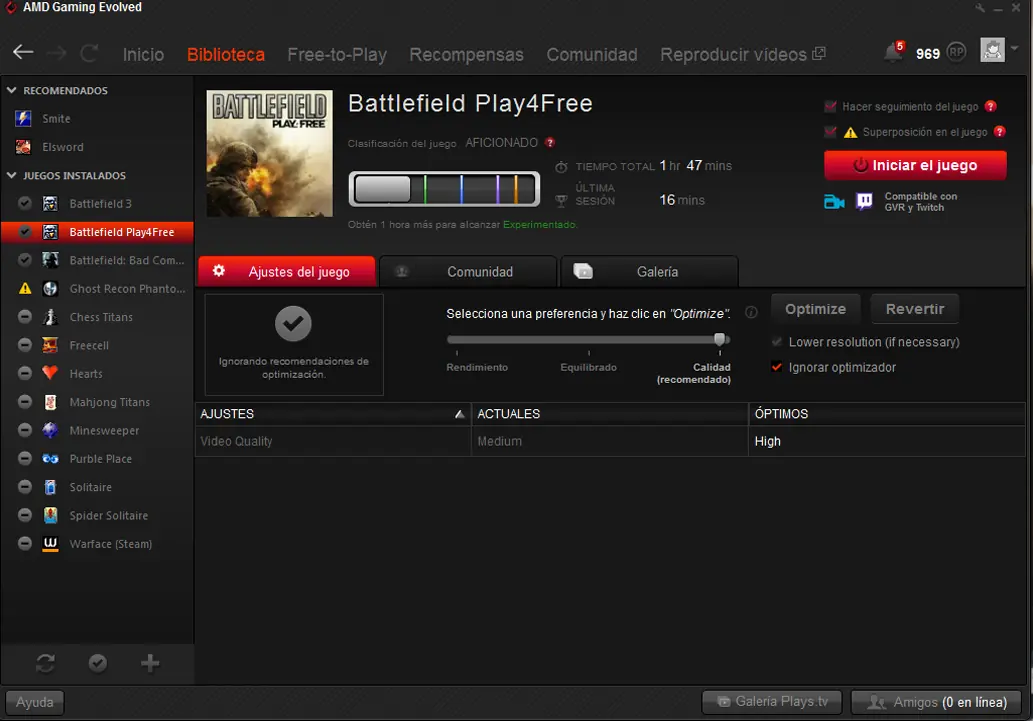Click the Chess Titans icon

pos(50,316)
